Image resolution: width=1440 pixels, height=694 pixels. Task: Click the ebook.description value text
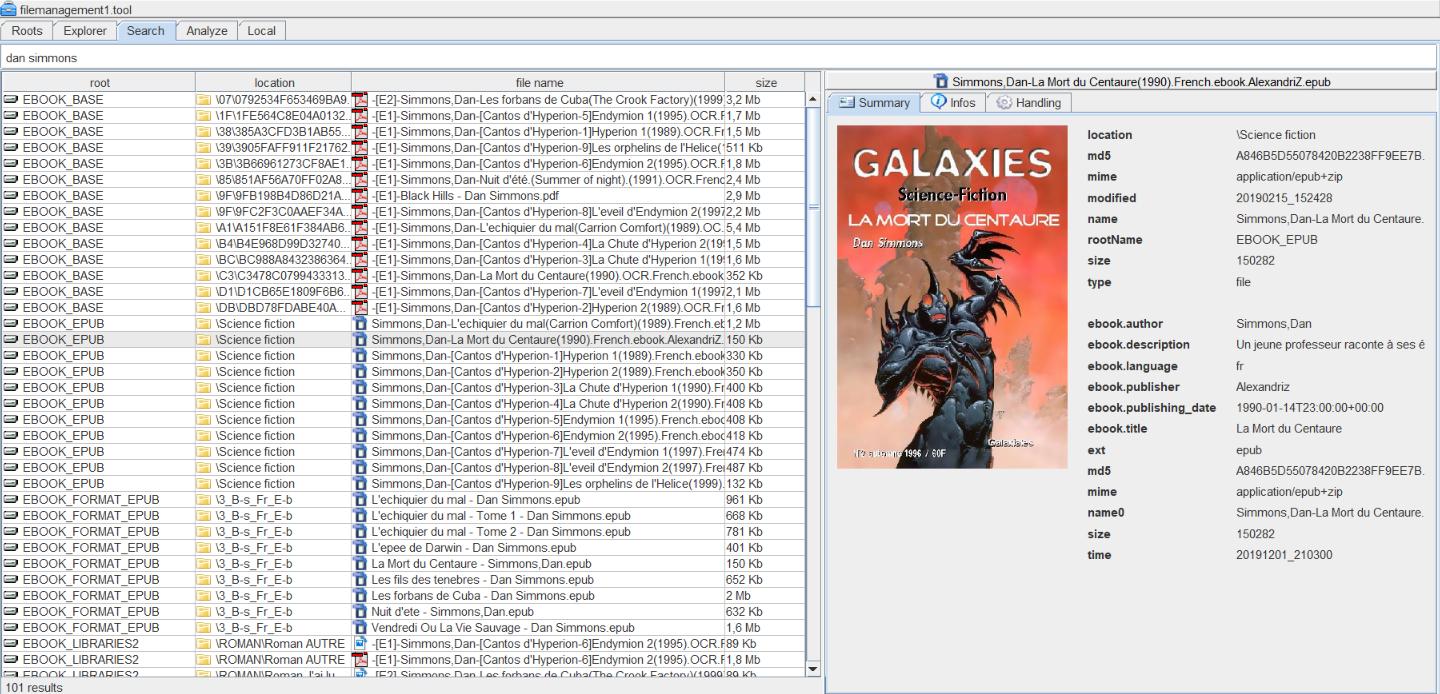click(1330, 345)
